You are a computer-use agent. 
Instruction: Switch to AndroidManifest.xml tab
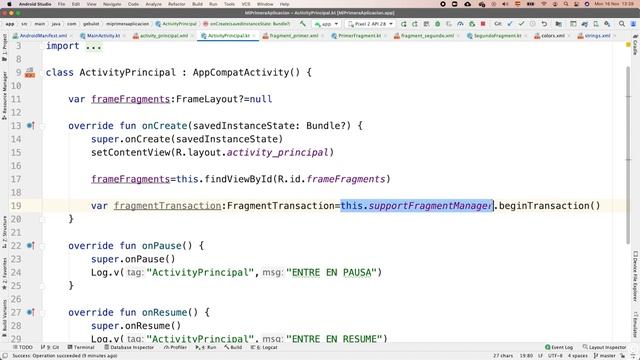[43, 36]
